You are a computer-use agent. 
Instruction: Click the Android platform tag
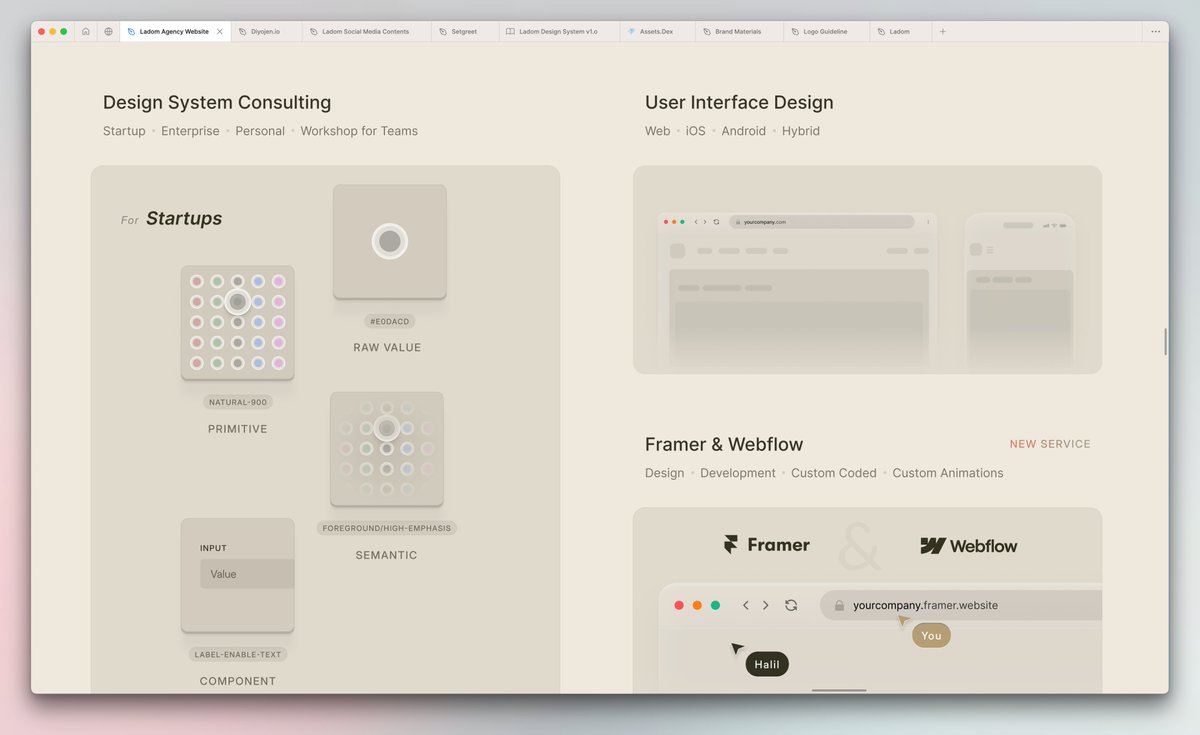[744, 131]
